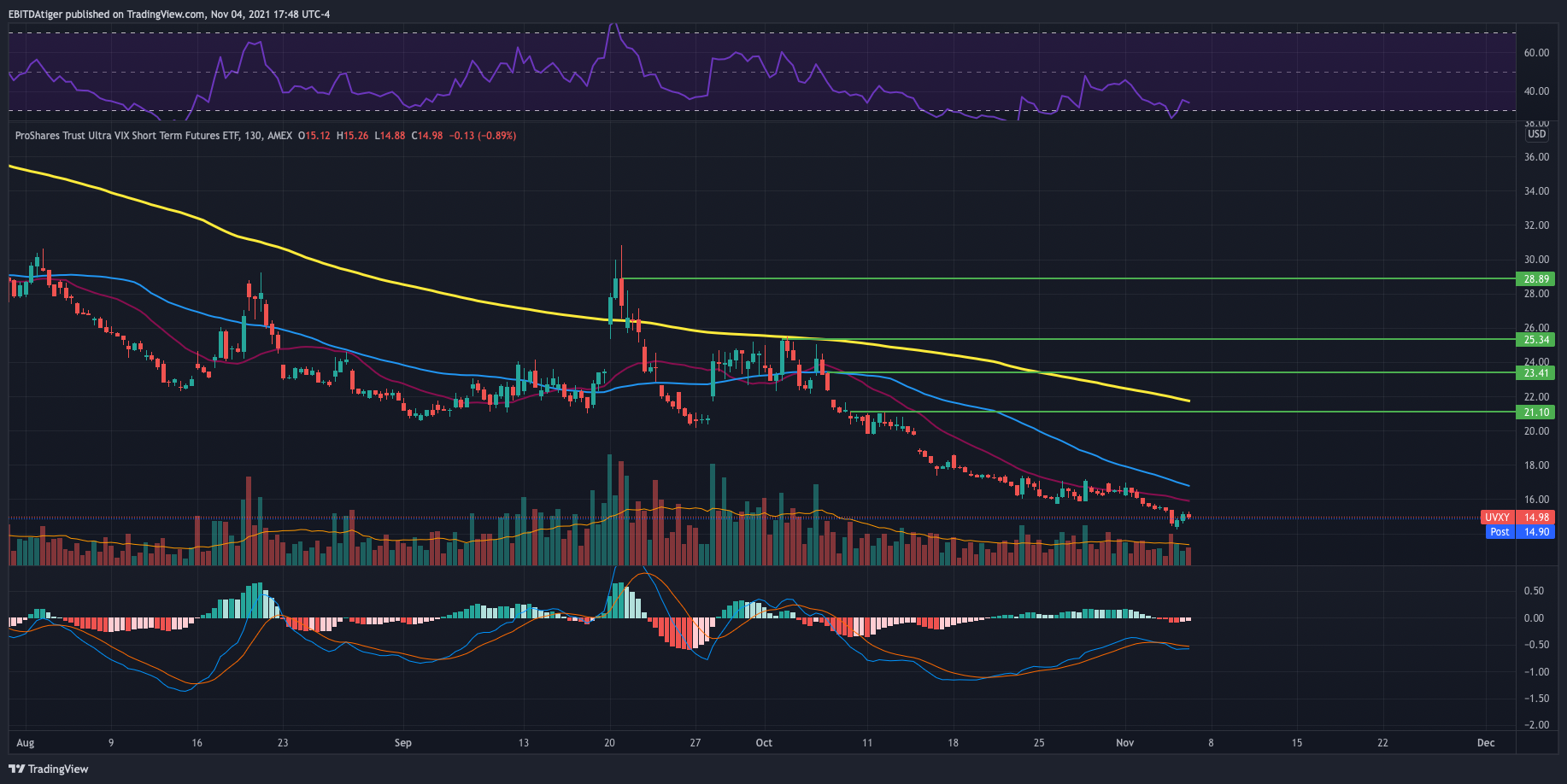Click the high value H15.26
The image size is (1567, 784).
click(x=353, y=136)
